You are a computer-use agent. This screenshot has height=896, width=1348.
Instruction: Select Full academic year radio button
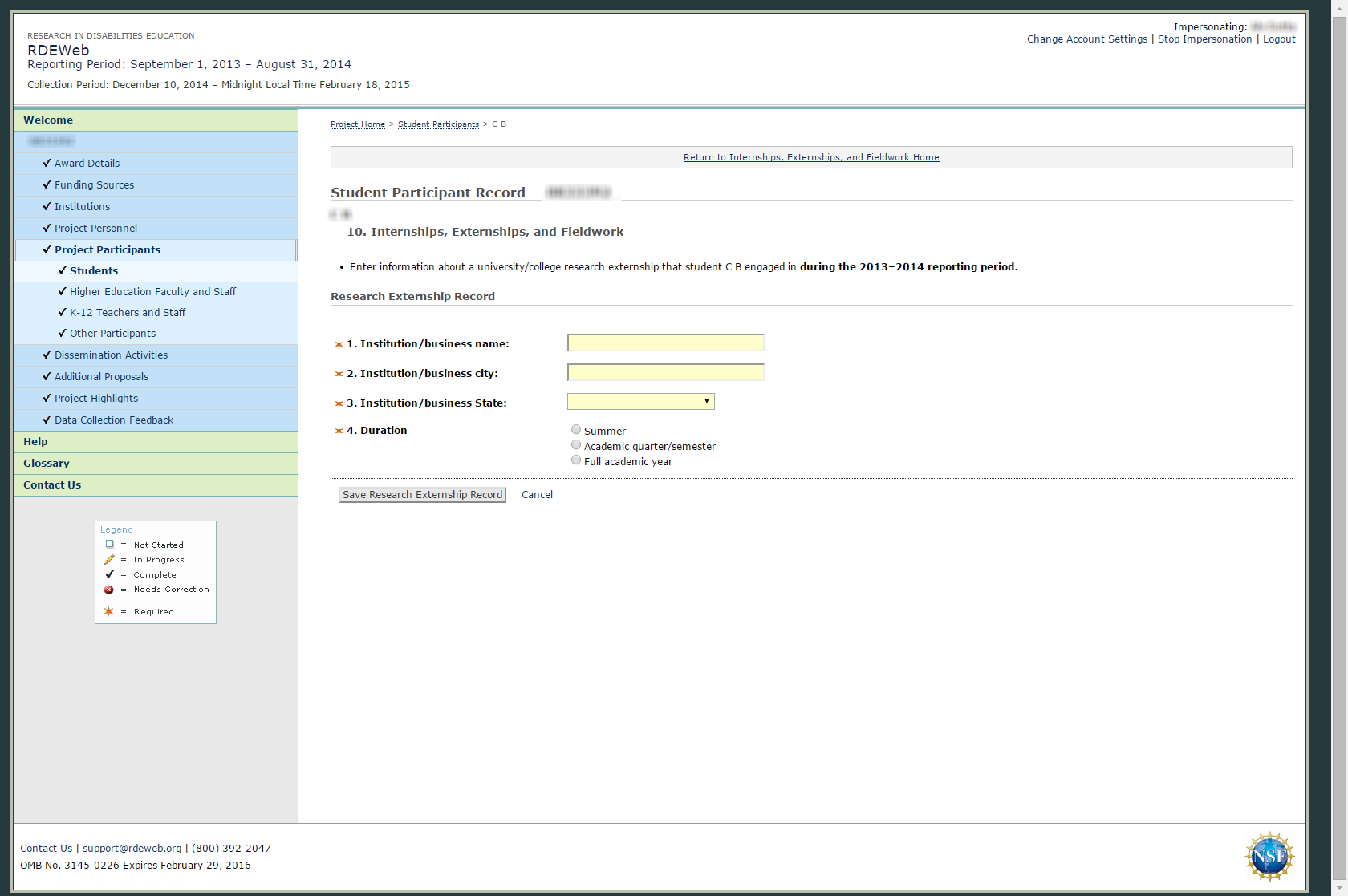point(576,460)
